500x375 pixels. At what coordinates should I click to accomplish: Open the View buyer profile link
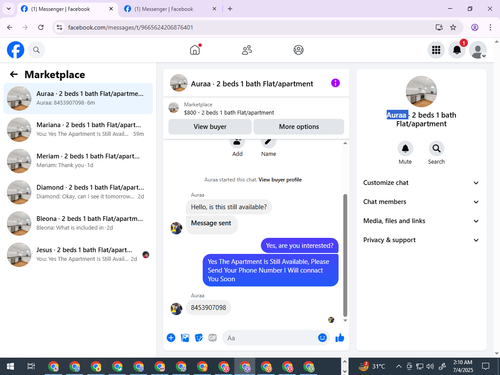(280, 180)
